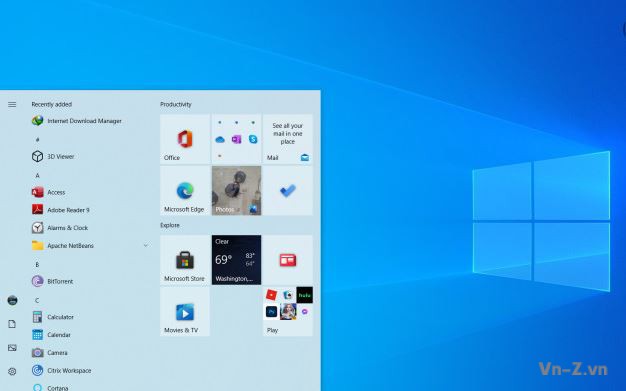Launch Microsoft Edge from the tiles

click(185, 191)
